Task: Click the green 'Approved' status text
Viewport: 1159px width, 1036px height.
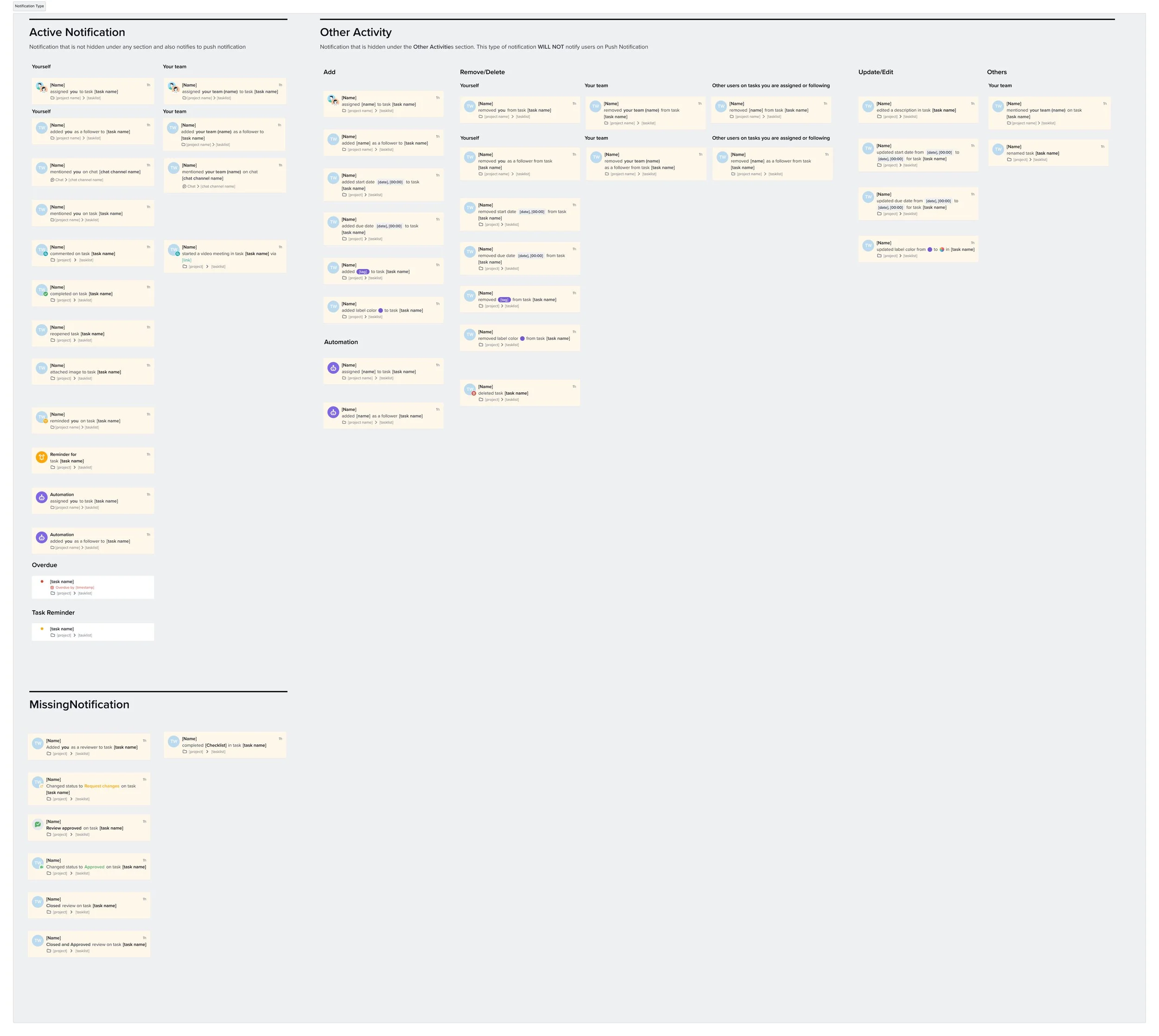Action: pyautogui.click(x=95, y=867)
